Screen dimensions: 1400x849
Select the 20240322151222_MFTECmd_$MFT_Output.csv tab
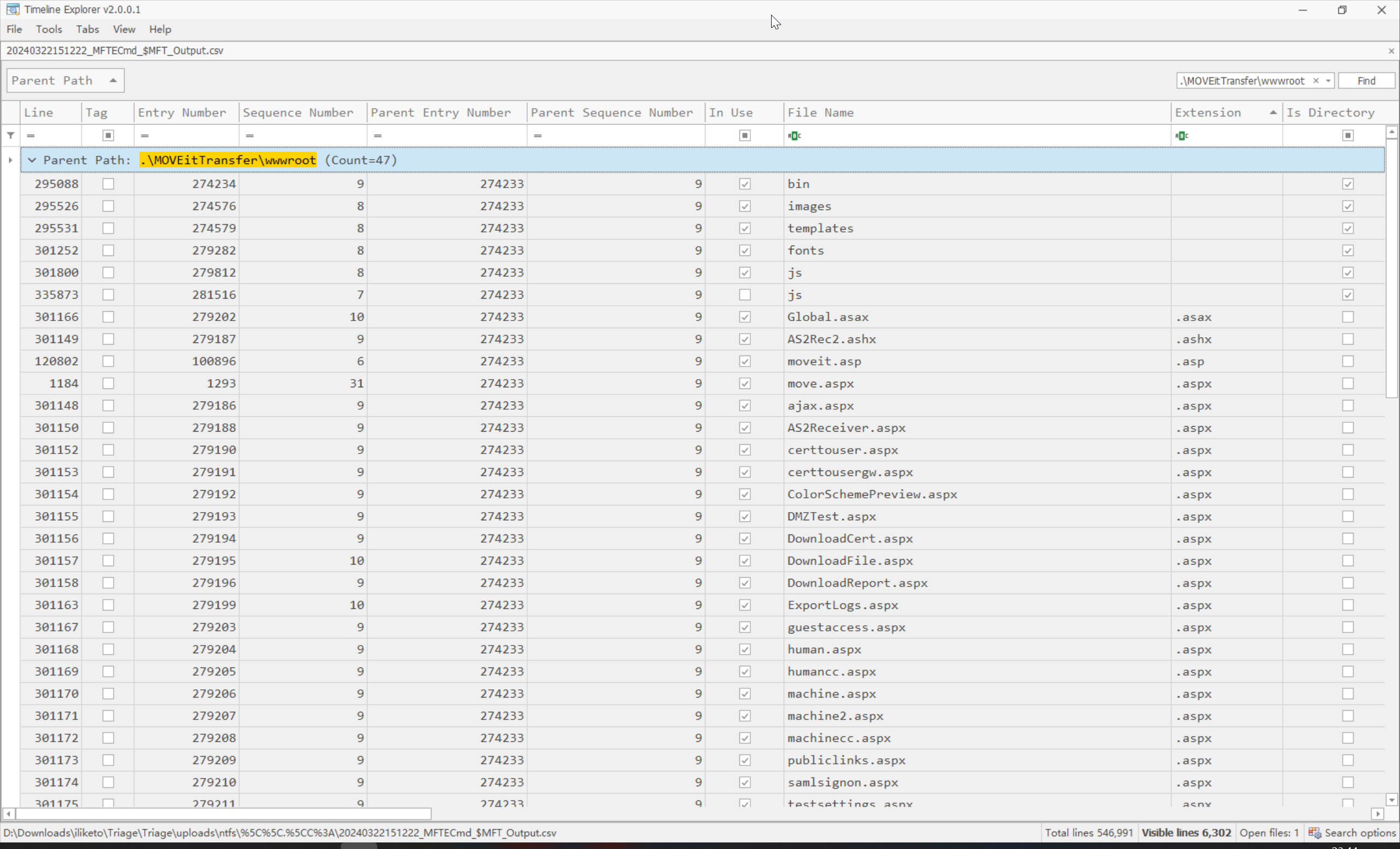point(115,50)
